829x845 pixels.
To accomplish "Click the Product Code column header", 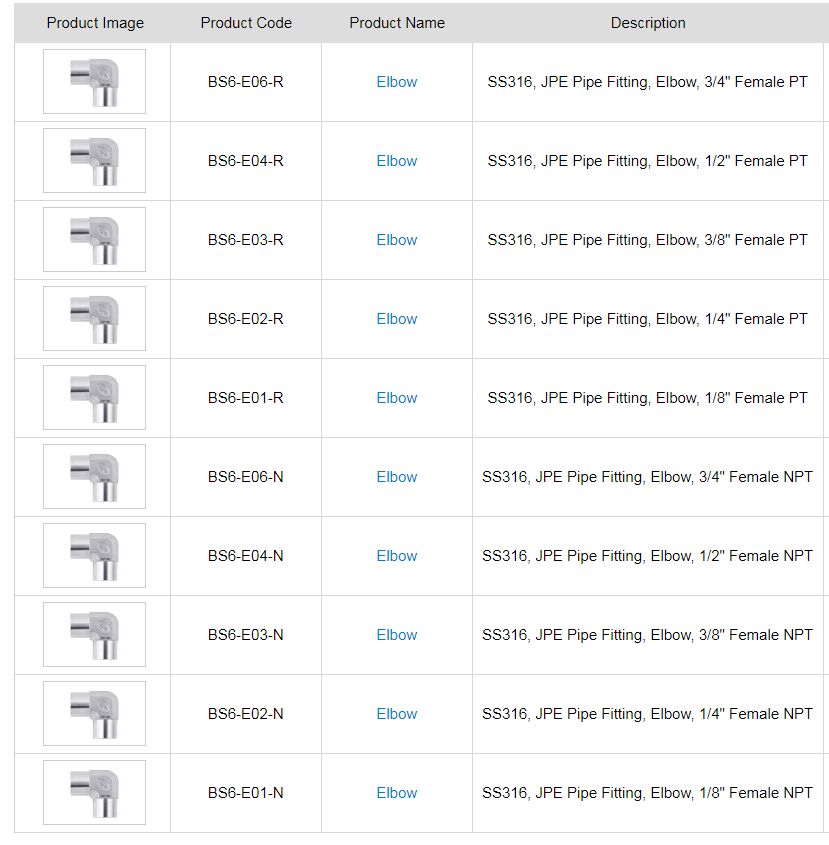I will tap(246, 23).
